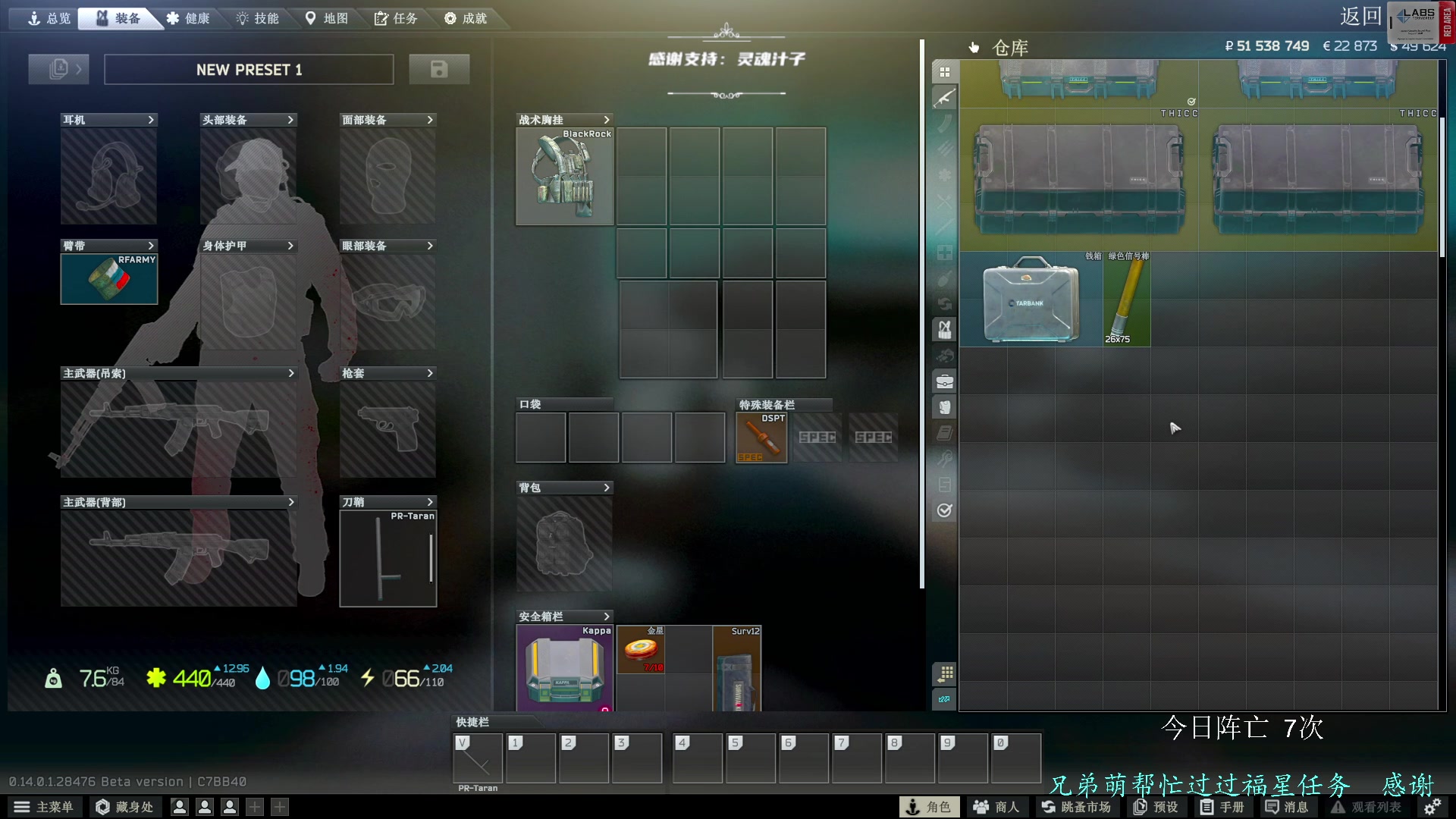Select the Surv12 kit in container
The image size is (1456, 819).
[x=737, y=668]
